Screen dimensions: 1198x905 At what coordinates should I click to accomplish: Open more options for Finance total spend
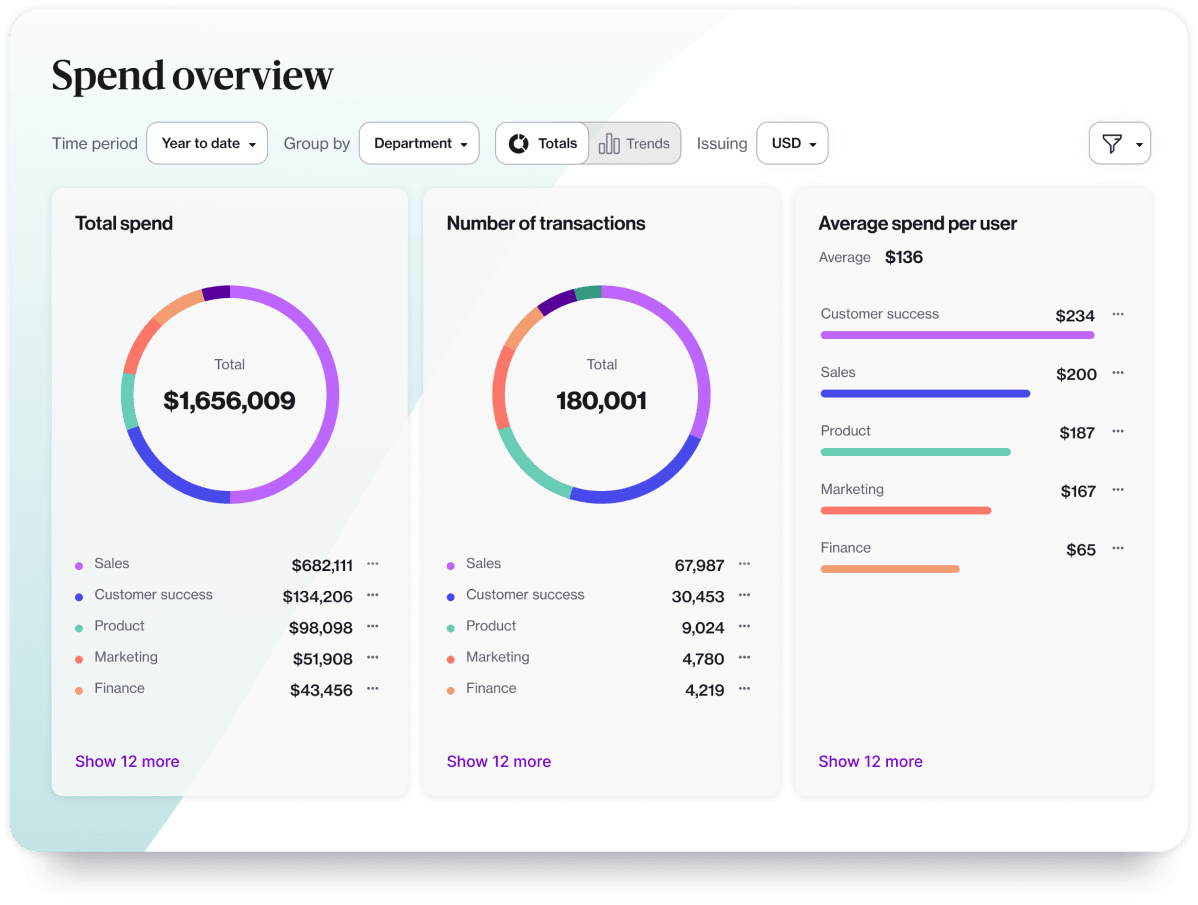[x=373, y=689]
